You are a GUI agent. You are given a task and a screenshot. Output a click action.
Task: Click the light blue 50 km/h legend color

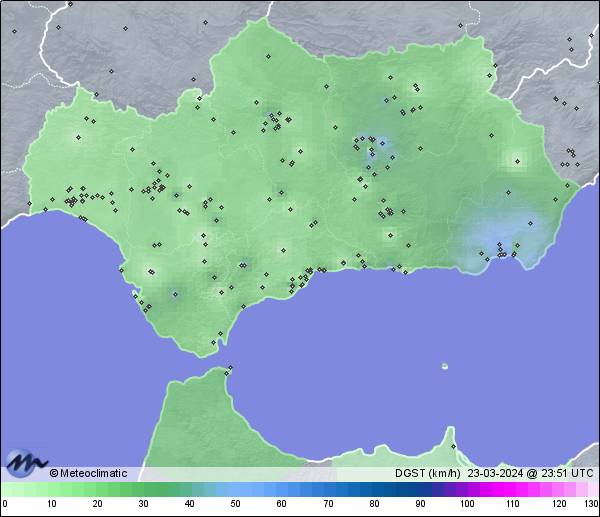tap(235, 490)
